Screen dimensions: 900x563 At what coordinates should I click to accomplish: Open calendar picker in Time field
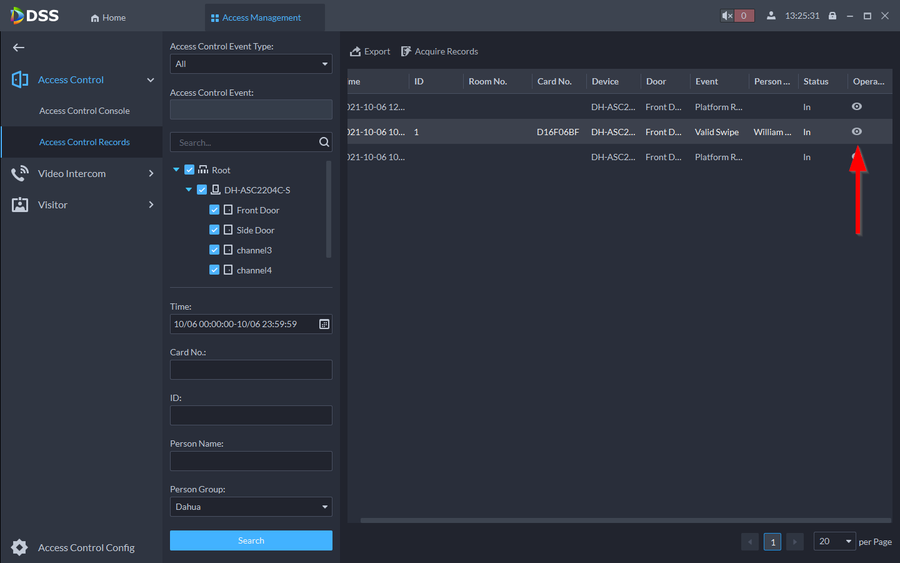click(324, 324)
